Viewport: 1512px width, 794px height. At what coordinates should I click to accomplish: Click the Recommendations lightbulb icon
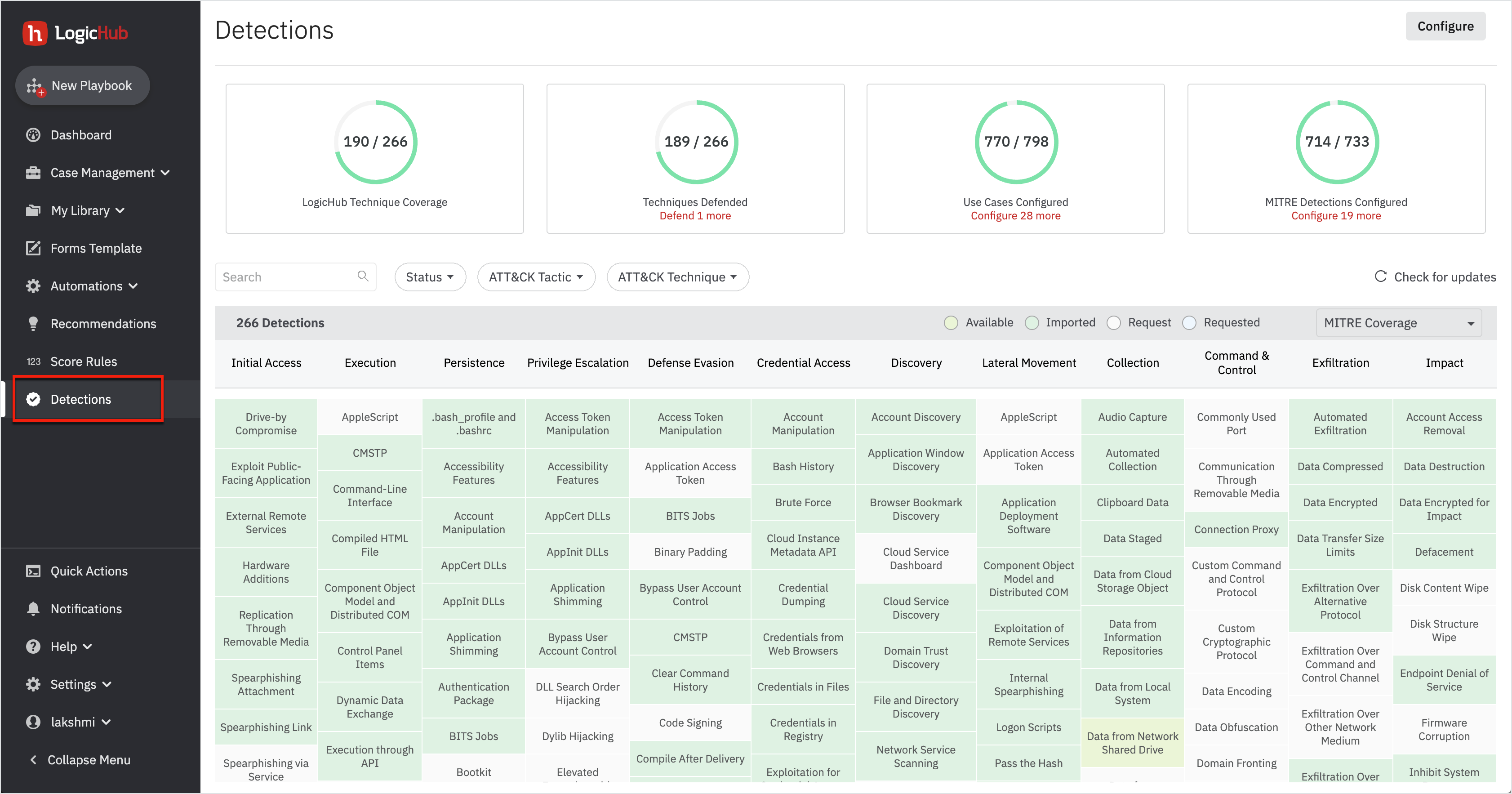click(x=33, y=324)
